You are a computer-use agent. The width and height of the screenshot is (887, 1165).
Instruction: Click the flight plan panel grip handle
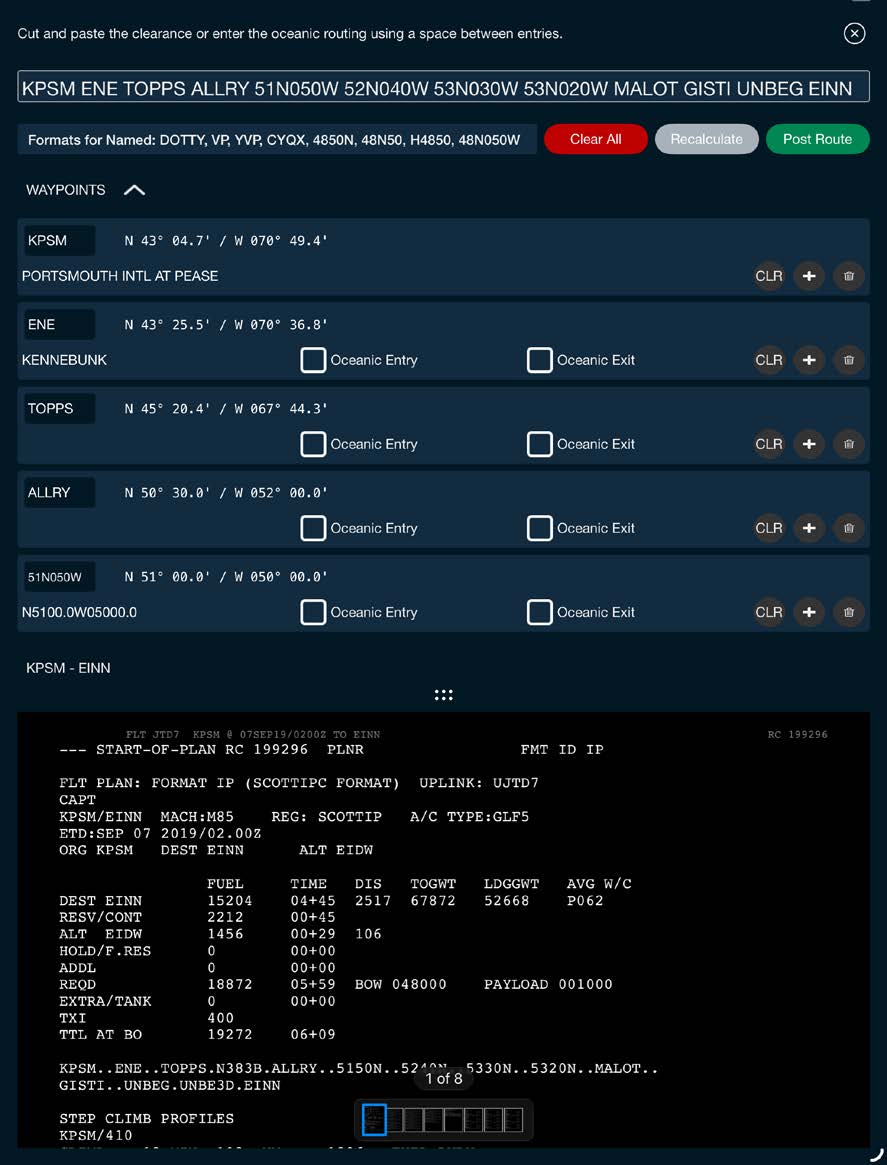(444, 695)
